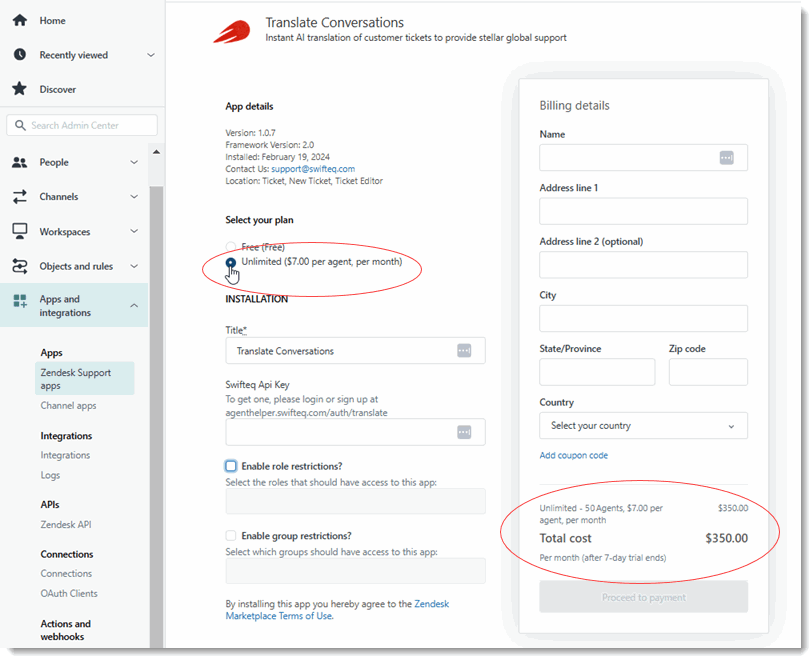Click the Swifteq Api Key input field

tap(355, 432)
